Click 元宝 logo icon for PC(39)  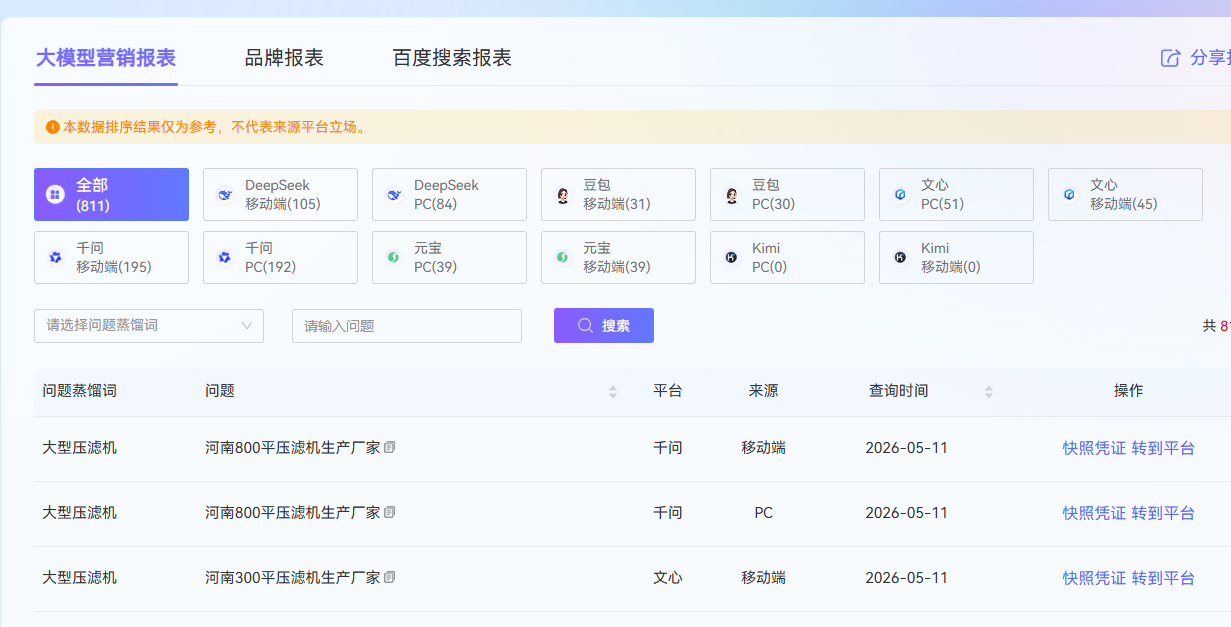[394, 257]
